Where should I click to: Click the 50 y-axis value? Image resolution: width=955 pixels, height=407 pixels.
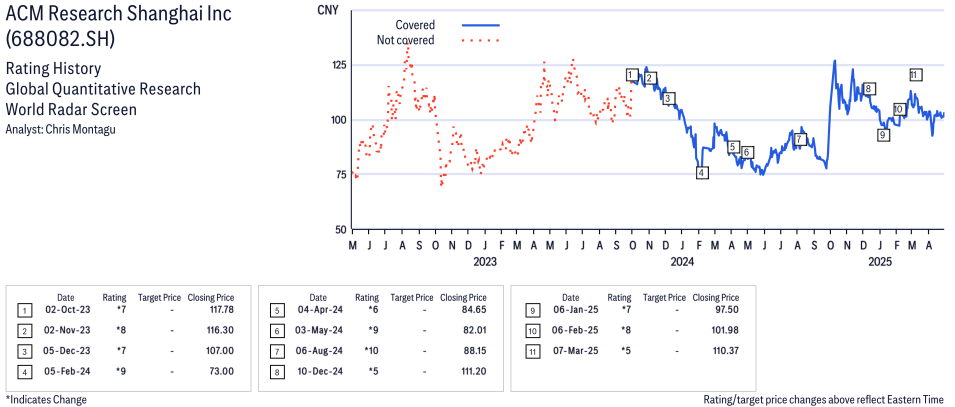[342, 229]
